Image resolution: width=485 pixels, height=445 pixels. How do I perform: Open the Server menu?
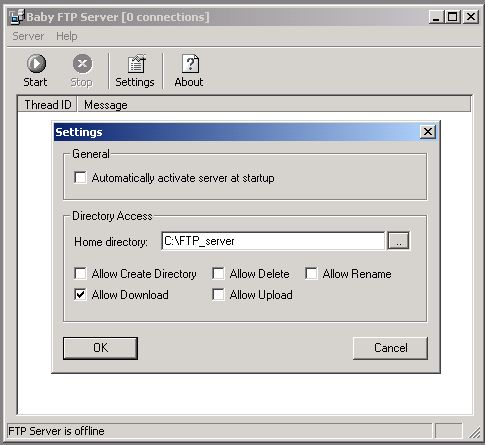click(x=28, y=36)
